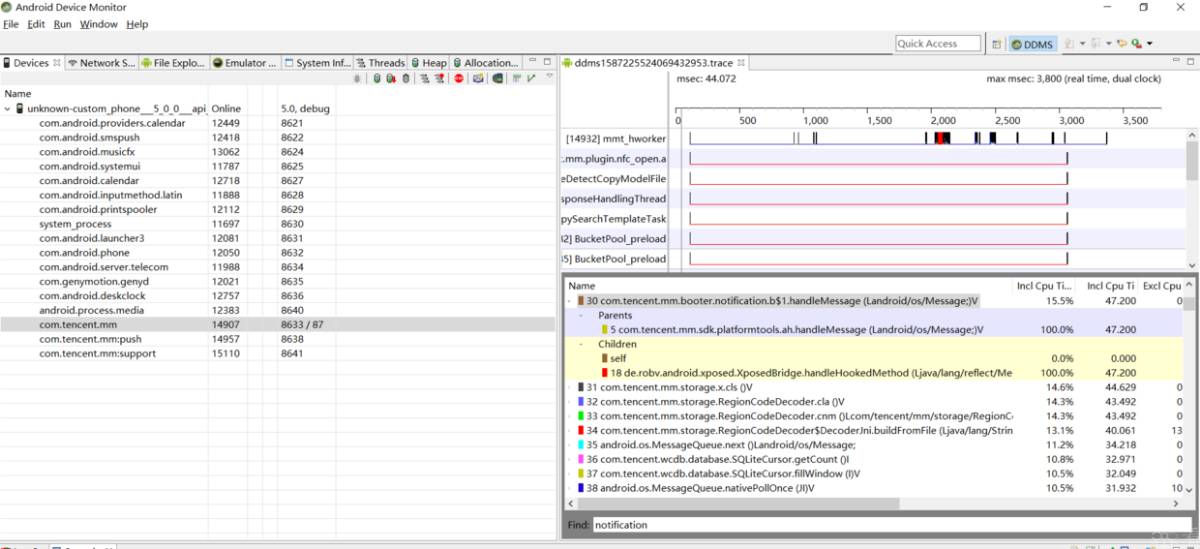Maximize the Devices panel

point(548,62)
